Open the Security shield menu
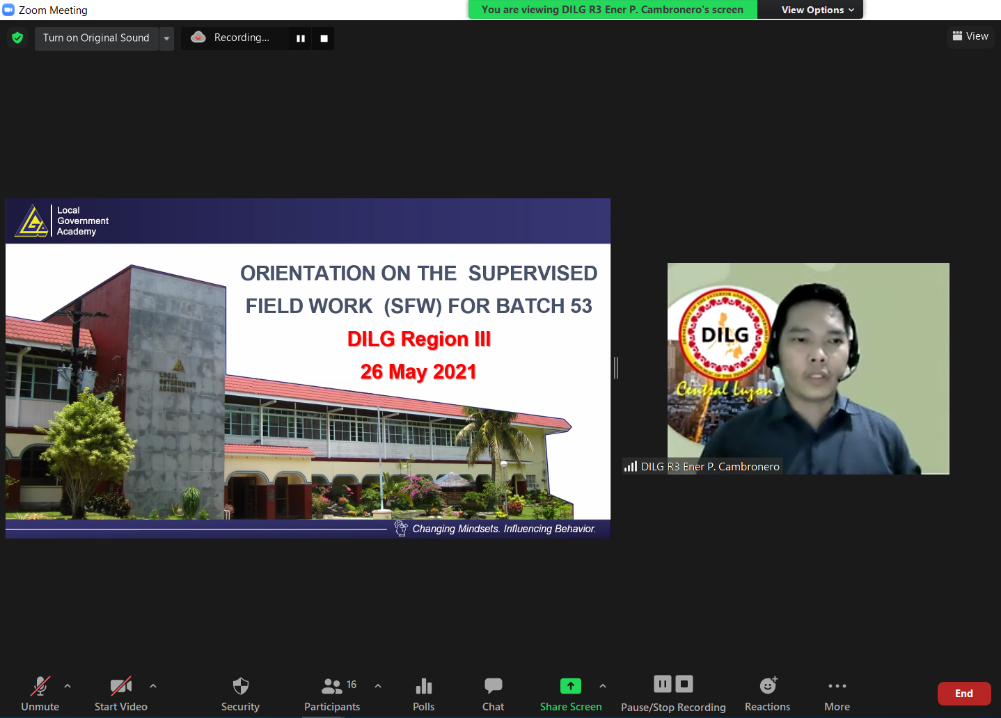The width and height of the screenshot is (1001, 718). click(241, 693)
